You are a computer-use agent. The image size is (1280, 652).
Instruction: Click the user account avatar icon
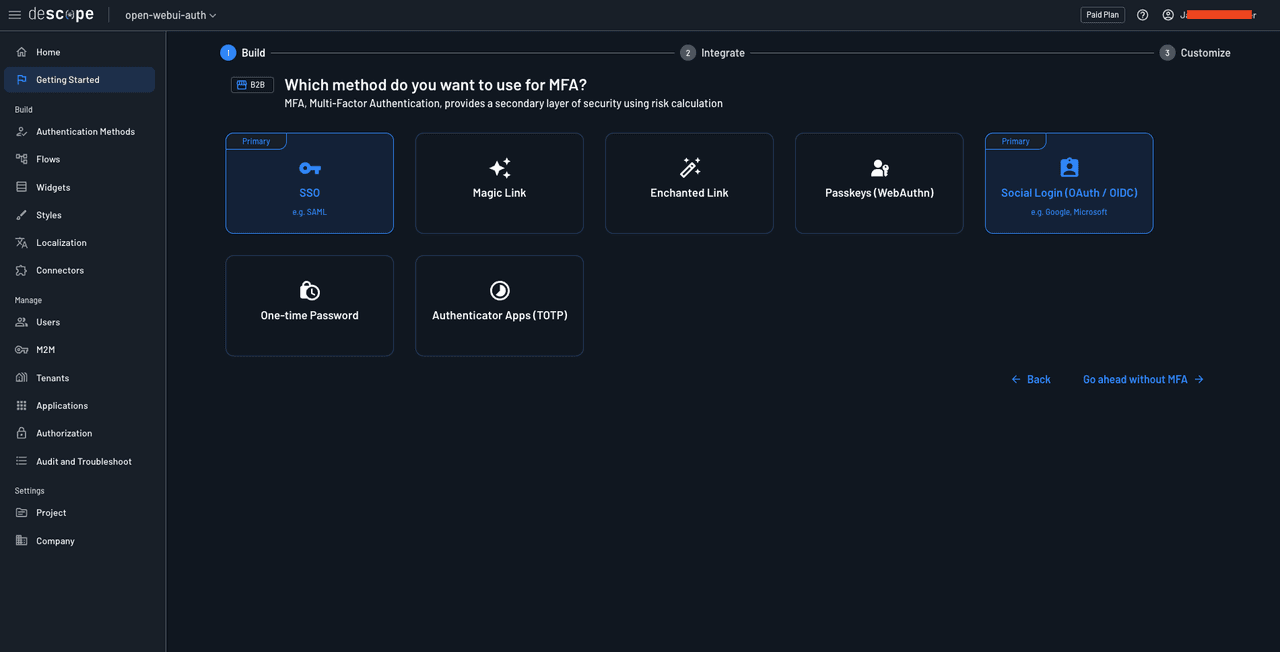pyautogui.click(x=1168, y=15)
